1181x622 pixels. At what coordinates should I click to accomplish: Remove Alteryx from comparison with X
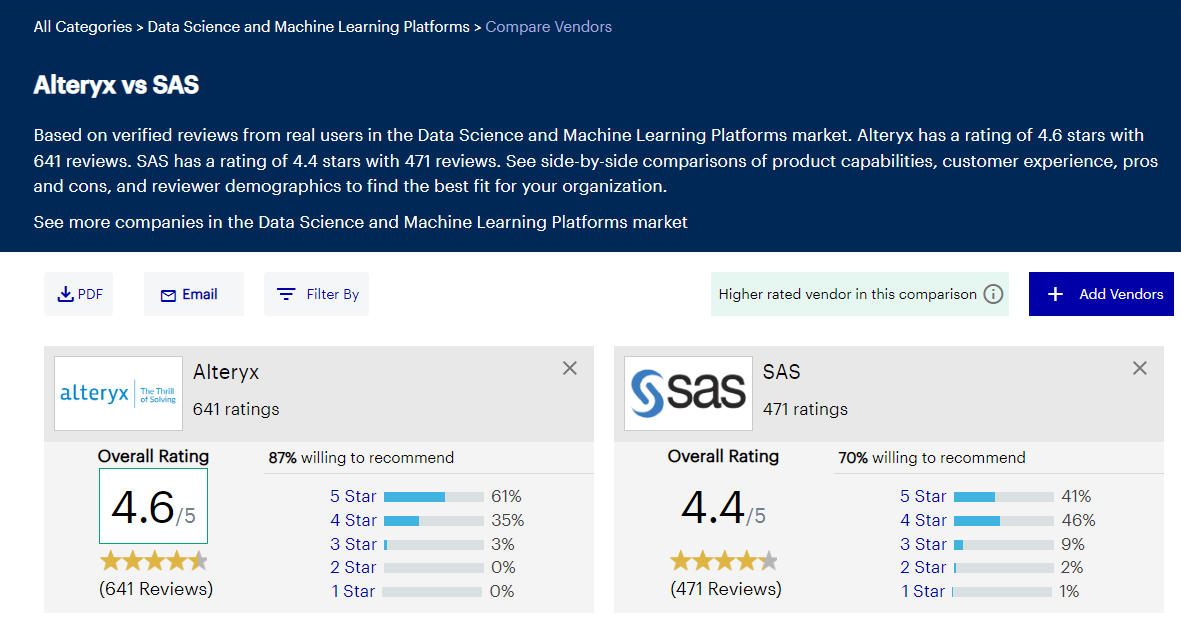(x=569, y=368)
